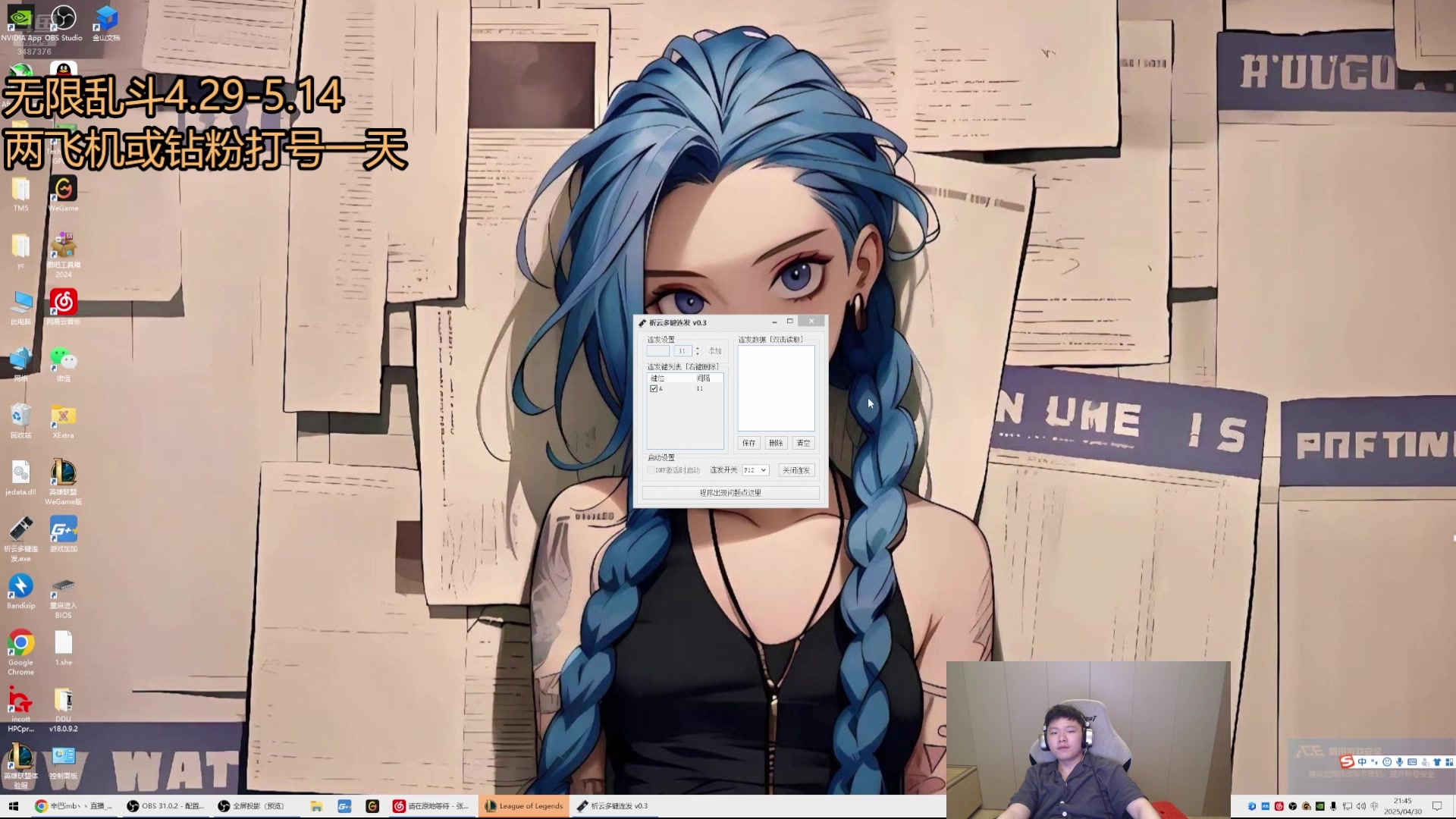The height and width of the screenshot is (819, 1456).
Task: Click the League of Legends taskbar button
Action: [x=524, y=806]
